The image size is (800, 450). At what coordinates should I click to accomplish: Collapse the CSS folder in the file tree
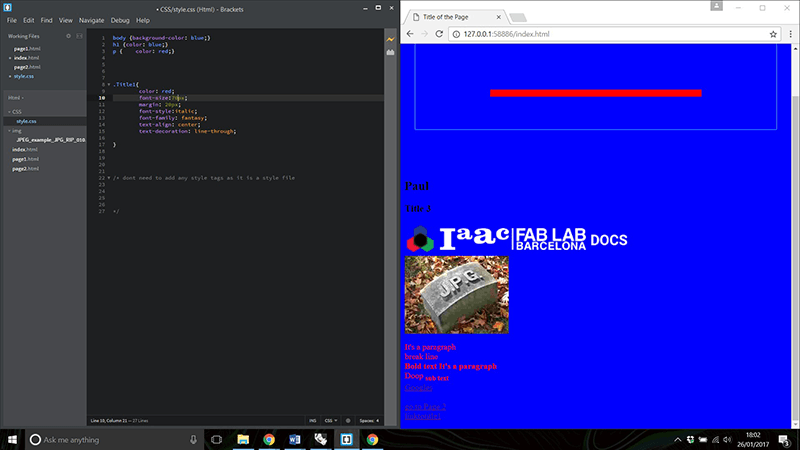click(9, 112)
